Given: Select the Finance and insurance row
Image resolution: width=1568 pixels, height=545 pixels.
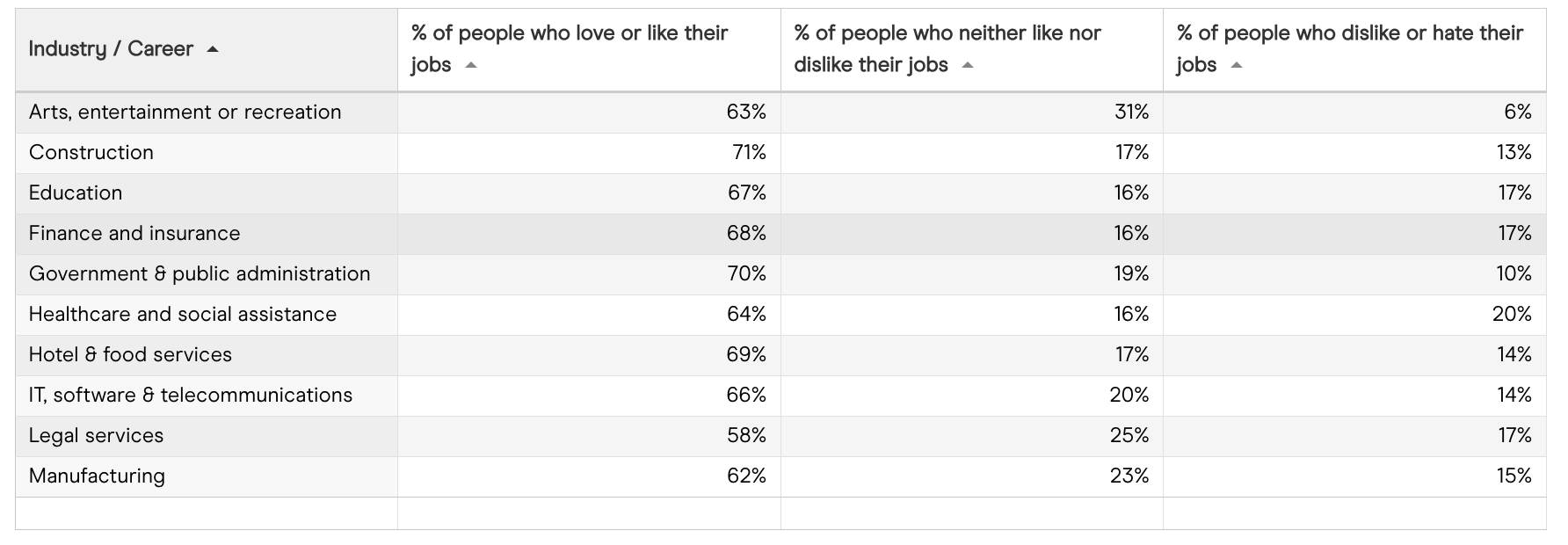Looking at the screenshot, I should click(134, 234).
